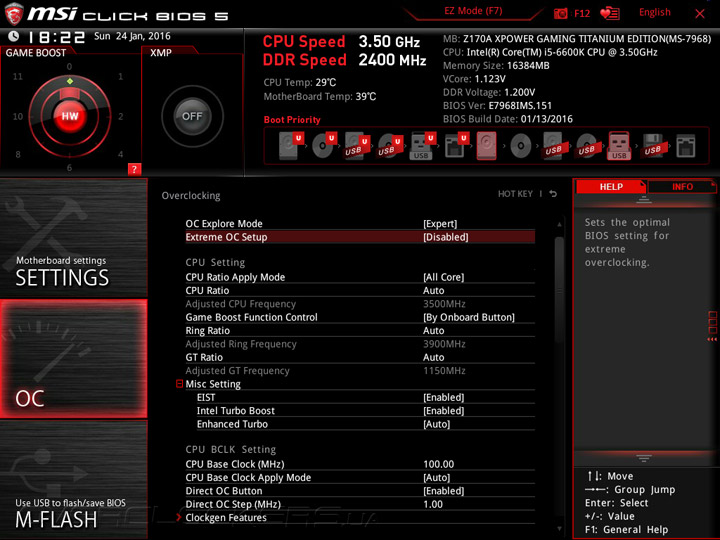Open Game Boost Function Control dropdown

click(469, 317)
